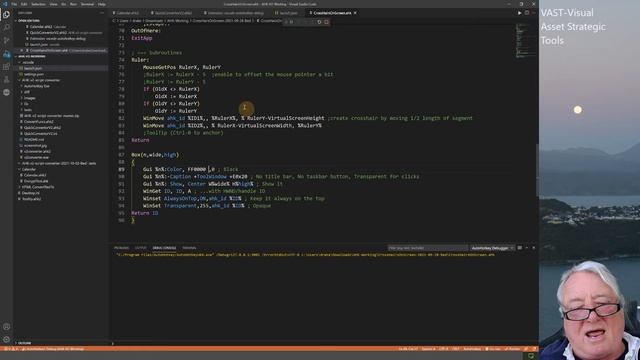
Task: Clear the debug console output
Action: point(520,248)
